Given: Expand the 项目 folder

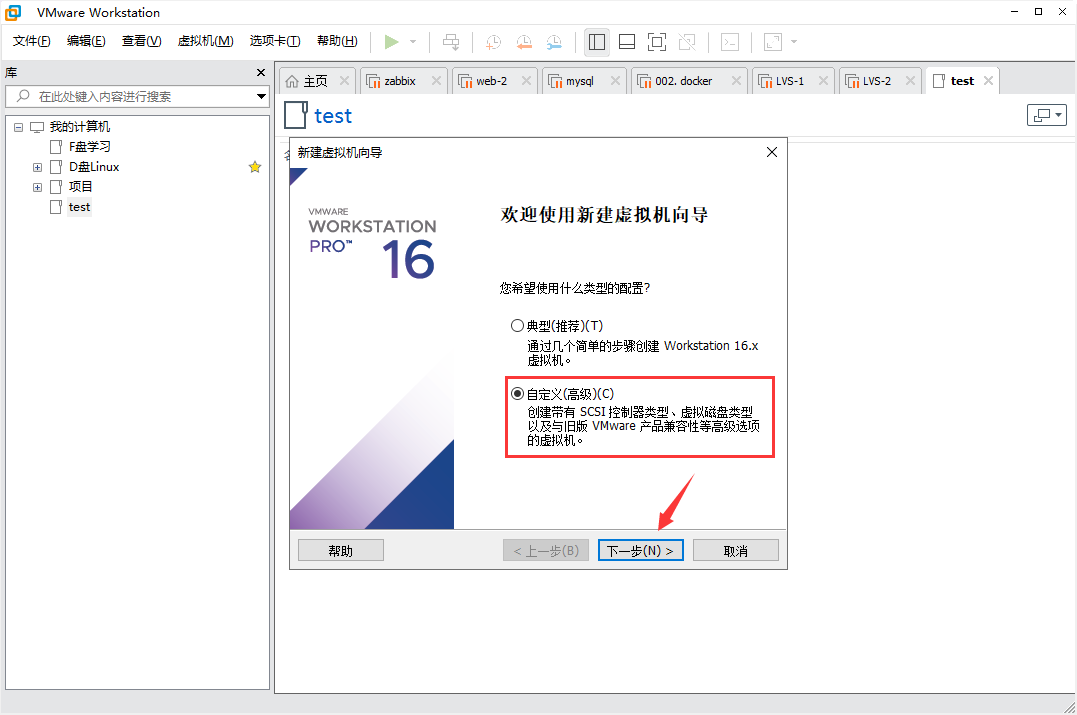Looking at the screenshot, I should 38,188.
